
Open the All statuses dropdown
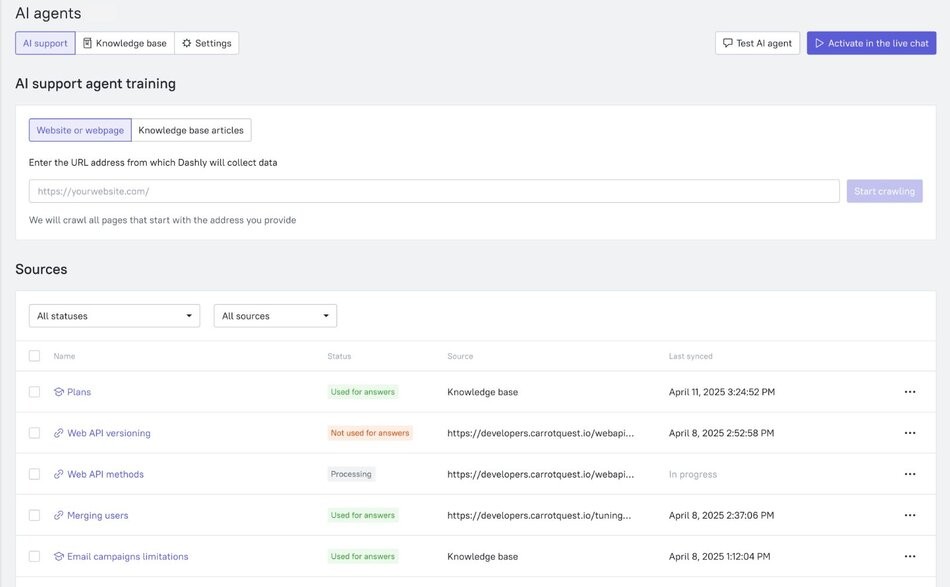pos(113,314)
